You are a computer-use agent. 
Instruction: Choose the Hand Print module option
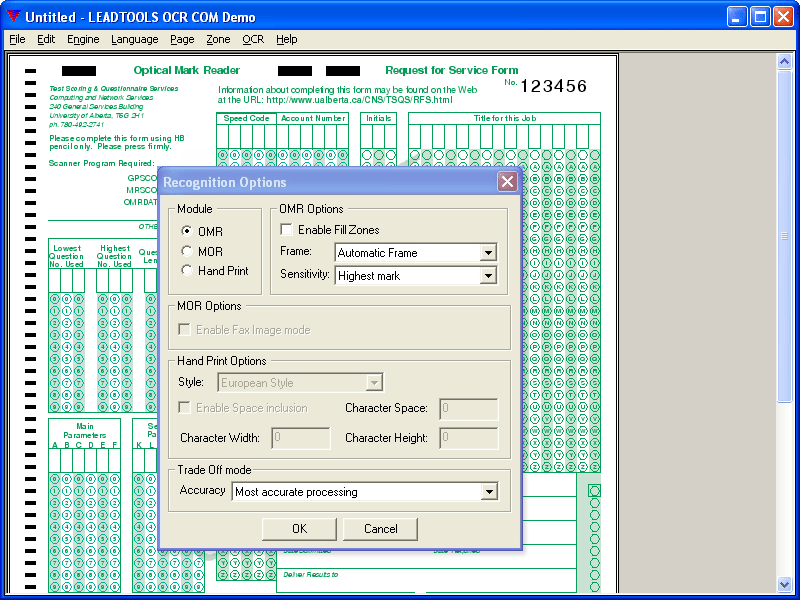point(187,271)
